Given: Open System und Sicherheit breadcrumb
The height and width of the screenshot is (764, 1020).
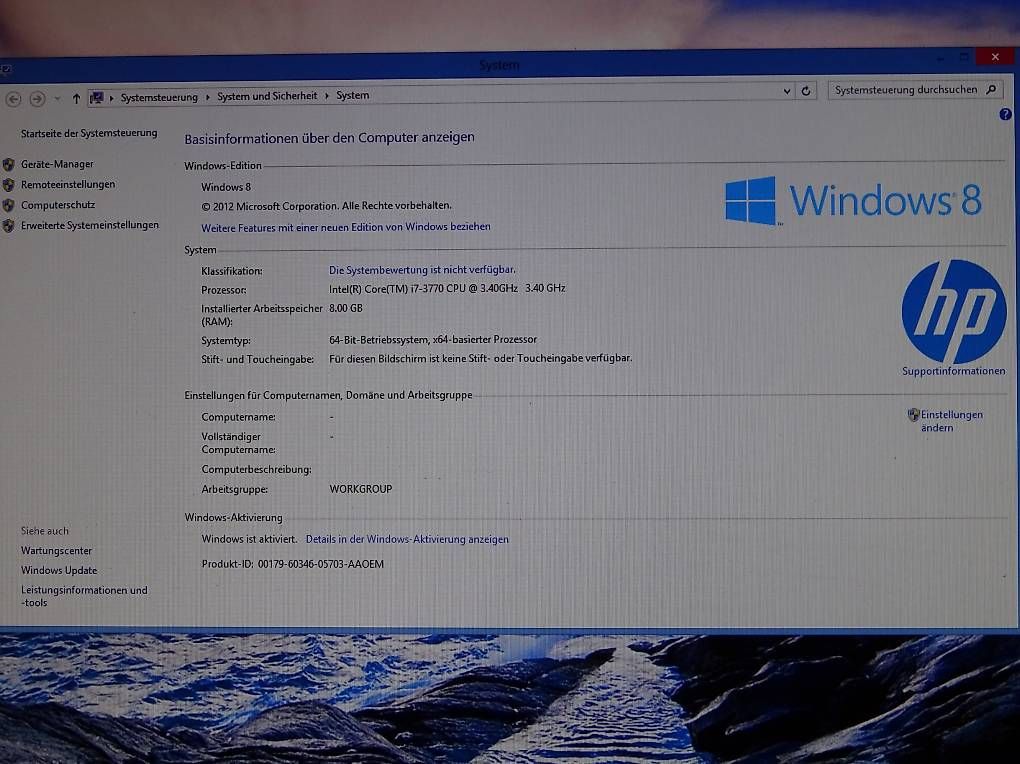Looking at the screenshot, I should point(267,96).
